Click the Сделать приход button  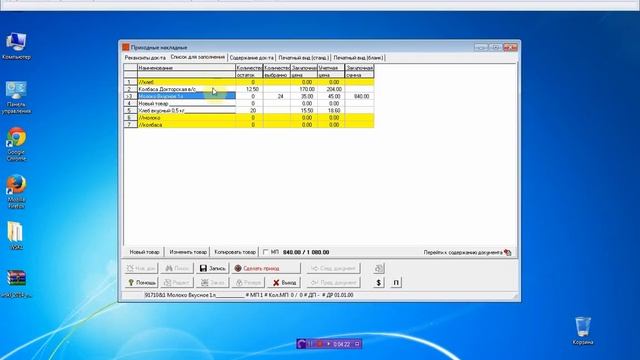coord(266,268)
